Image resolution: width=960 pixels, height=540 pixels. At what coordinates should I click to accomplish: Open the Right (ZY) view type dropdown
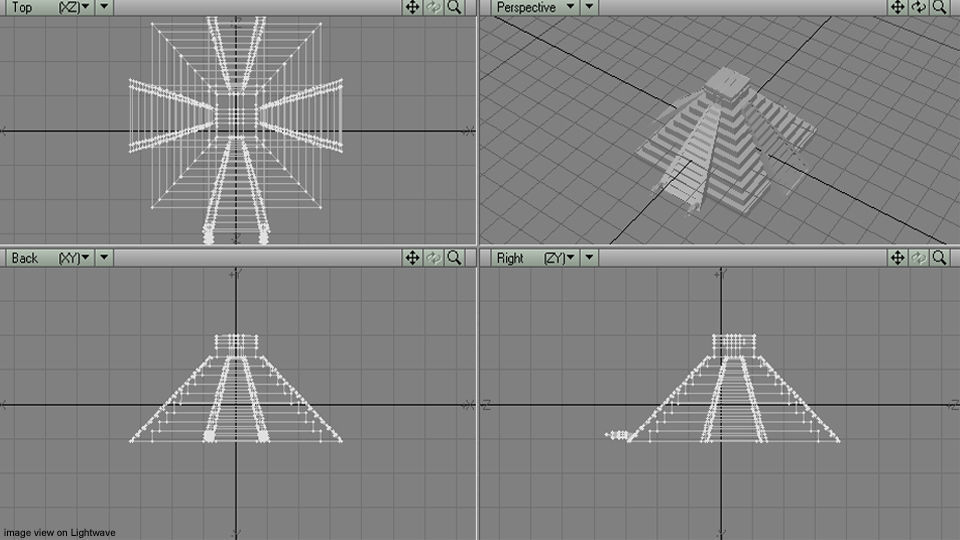point(535,258)
